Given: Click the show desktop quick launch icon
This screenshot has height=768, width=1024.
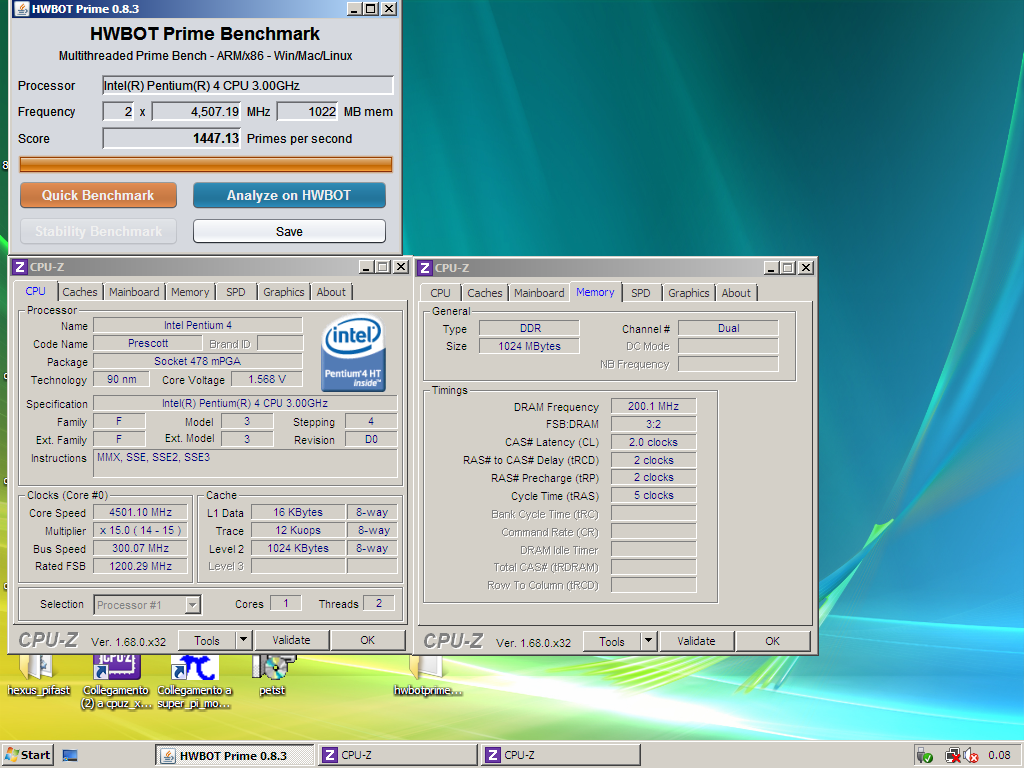Looking at the screenshot, I should [x=70, y=756].
